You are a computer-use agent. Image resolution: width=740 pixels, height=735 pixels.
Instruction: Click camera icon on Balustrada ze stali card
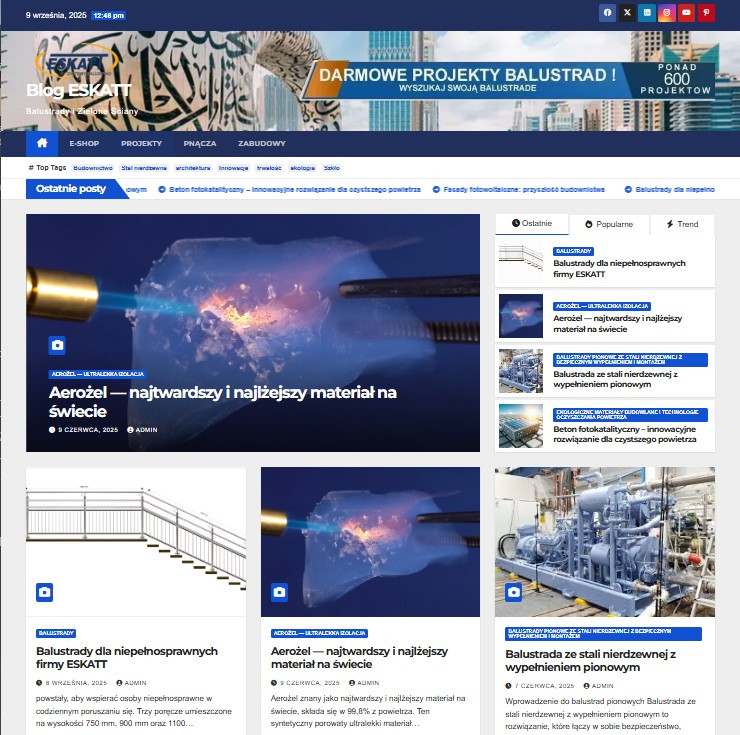point(513,592)
